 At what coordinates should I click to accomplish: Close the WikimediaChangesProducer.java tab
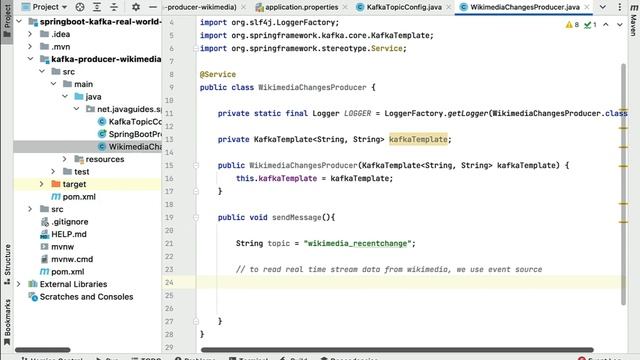tap(587, 7)
